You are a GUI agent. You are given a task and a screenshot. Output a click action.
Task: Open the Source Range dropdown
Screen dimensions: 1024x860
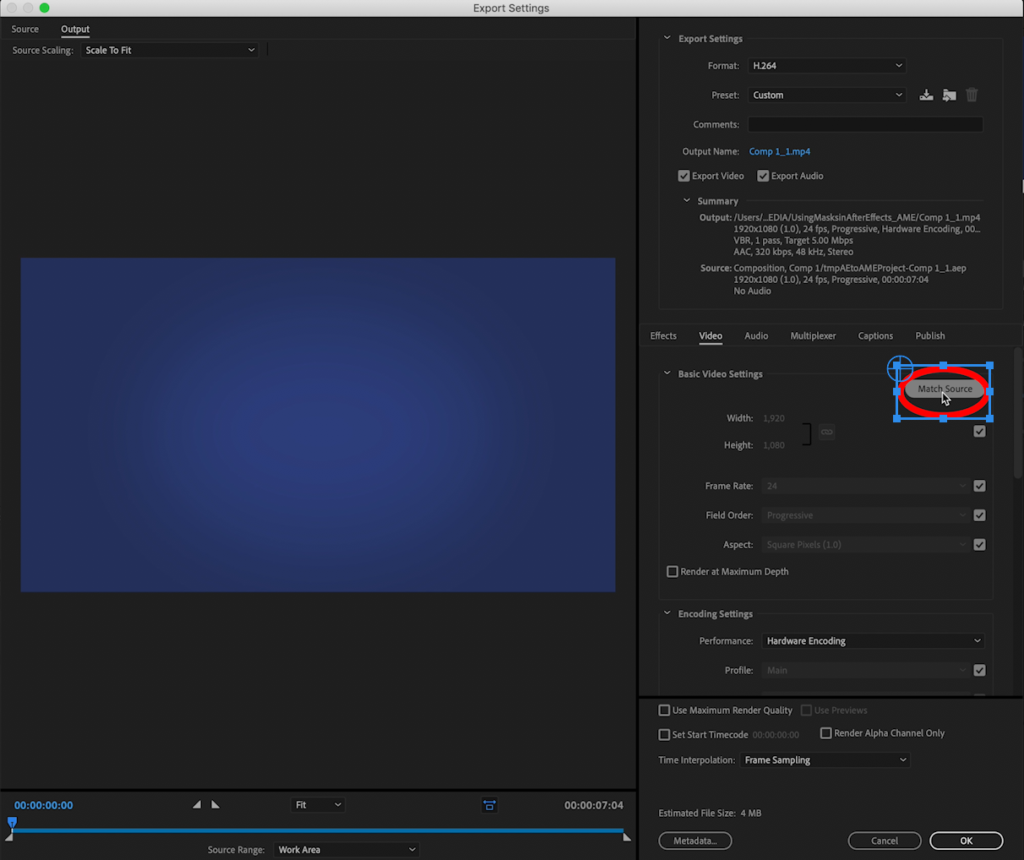346,850
